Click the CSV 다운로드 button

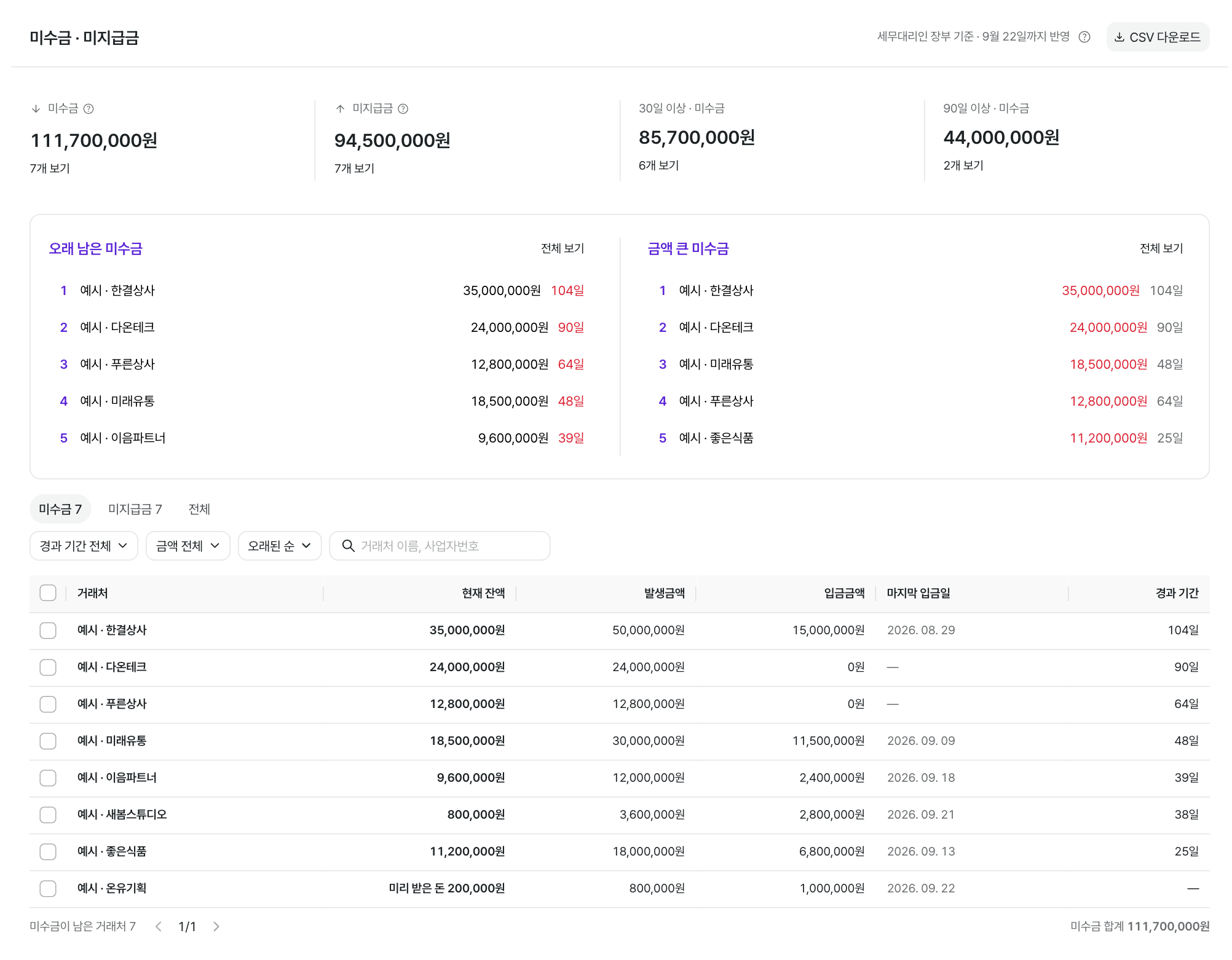pos(1158,37)
